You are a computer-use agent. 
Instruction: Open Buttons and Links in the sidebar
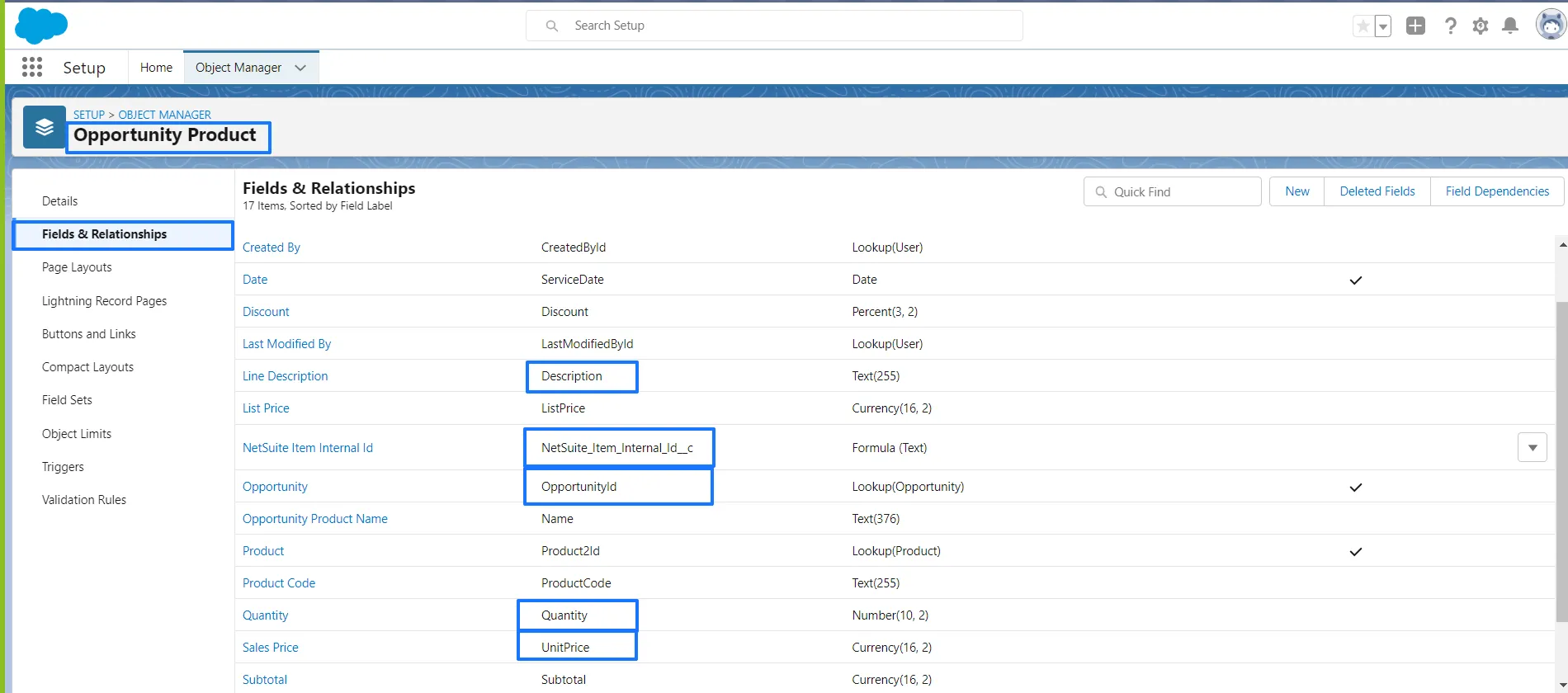coord(89,334)
